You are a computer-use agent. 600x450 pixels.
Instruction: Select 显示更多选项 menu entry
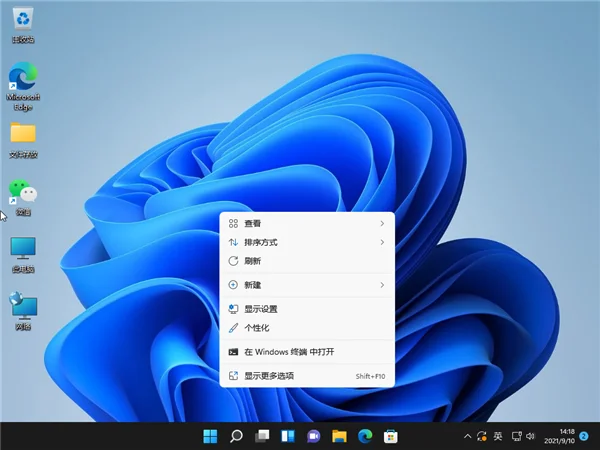click(307, 376)
